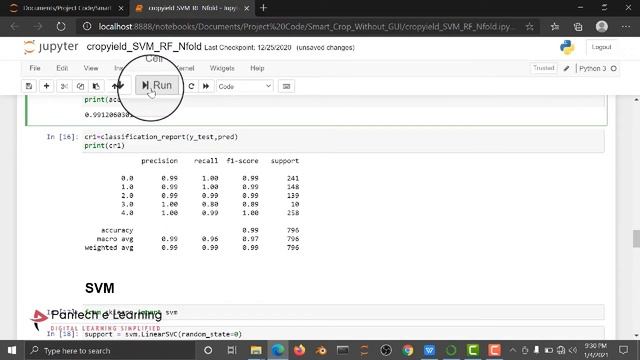Screen dimensions: 640x360
Task: Click the SVM markdown heading
Action: pyautogui.click(x=100, y=288)
